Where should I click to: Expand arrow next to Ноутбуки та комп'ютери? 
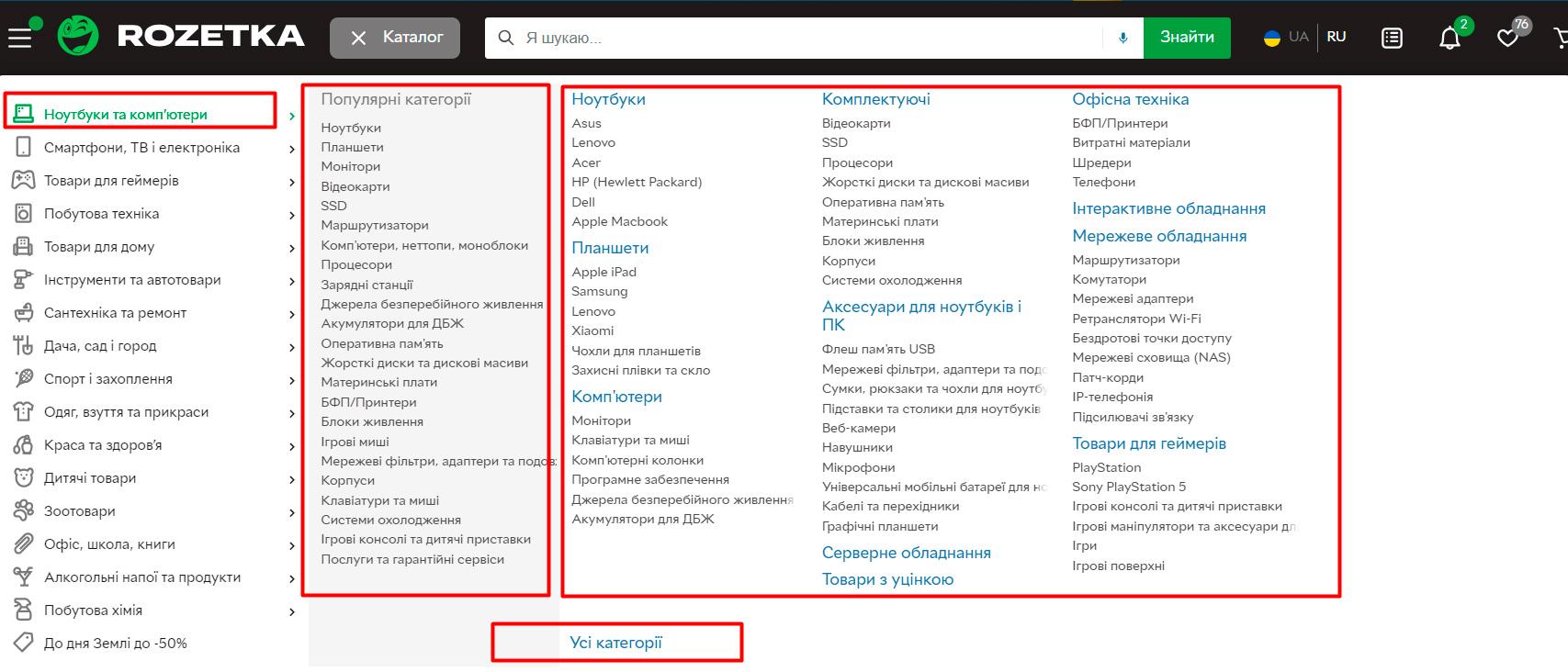[x=292, y=117]
